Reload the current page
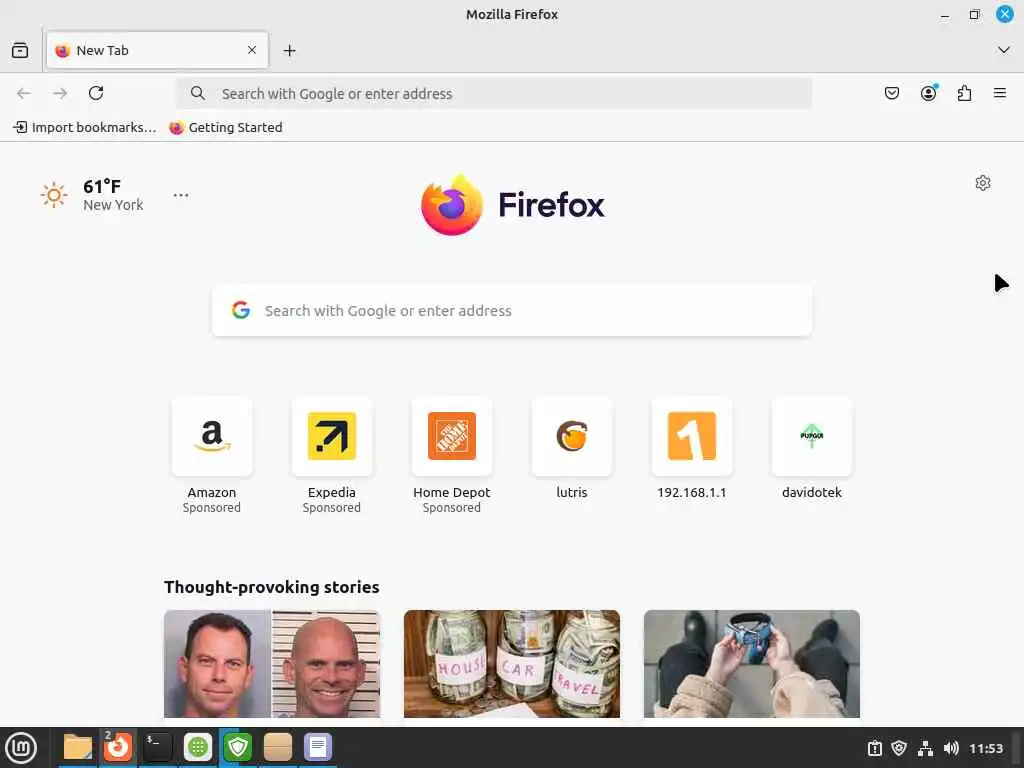 [96, 93]
